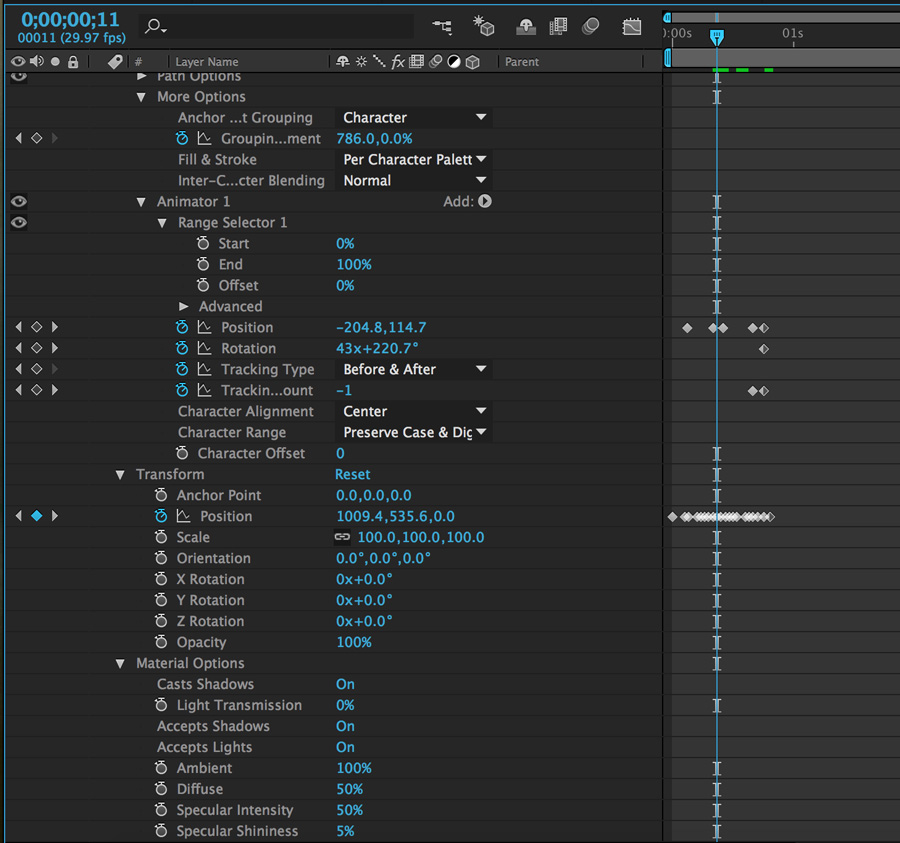Screen dimensions: 900x843
Task: Expand the Advanced section
Action: pyautogui.click(x=183, y=306)
